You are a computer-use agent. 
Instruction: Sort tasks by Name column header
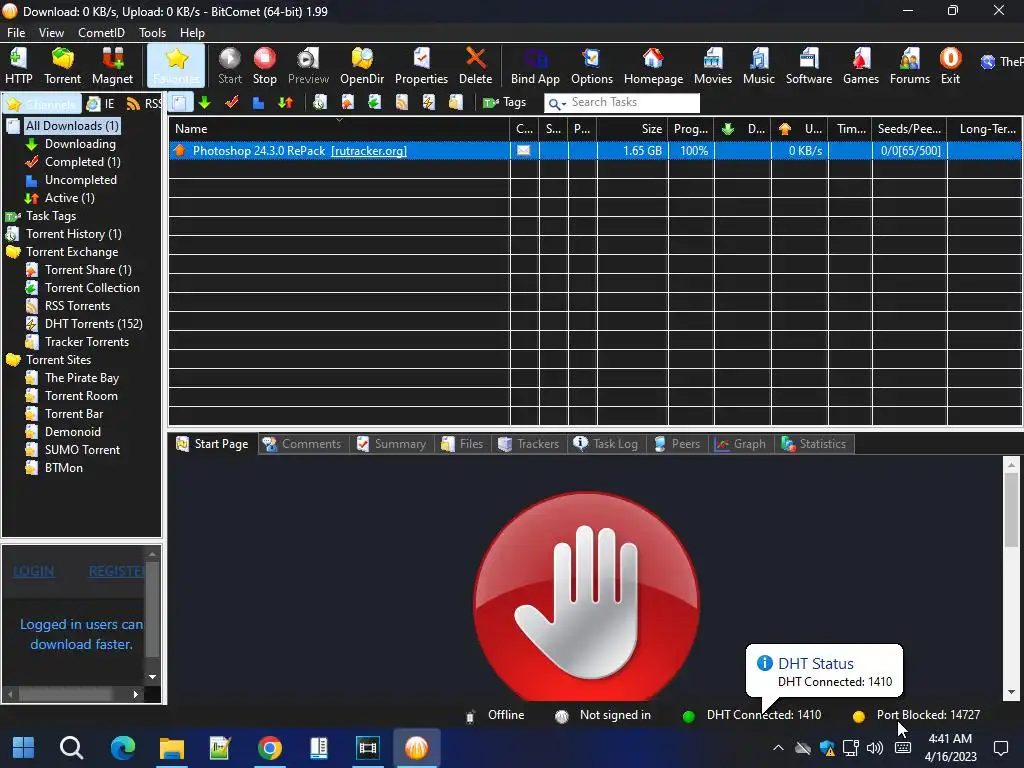point(339,129)
